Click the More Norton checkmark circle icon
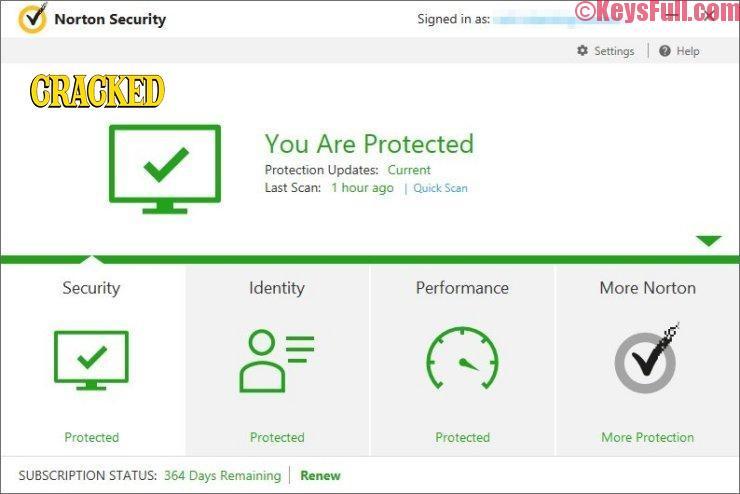The width and height of the screenshot is (740, 494). click(647, 359)
